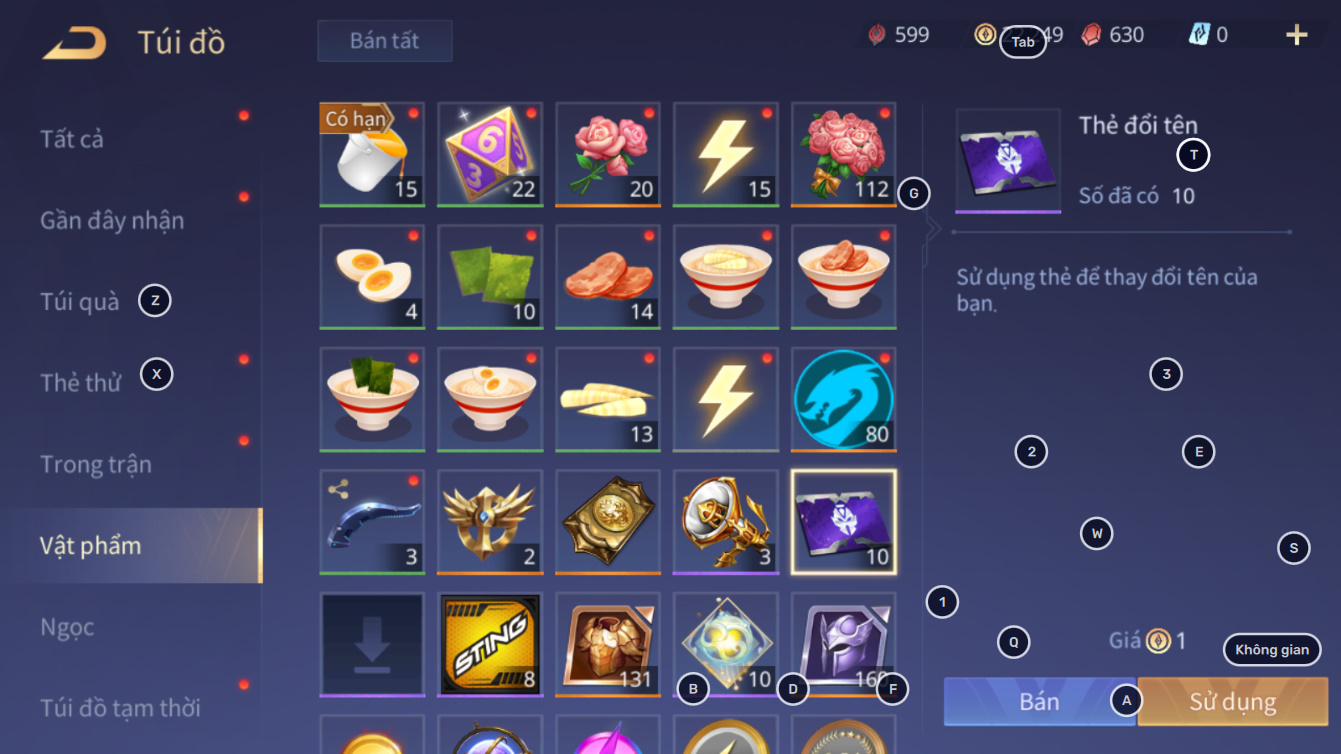The width and height of the screenshot is (1341, 754).
Task: Open the Ngọc category tab
Action: pyautogui.click(x=68, y=627)
